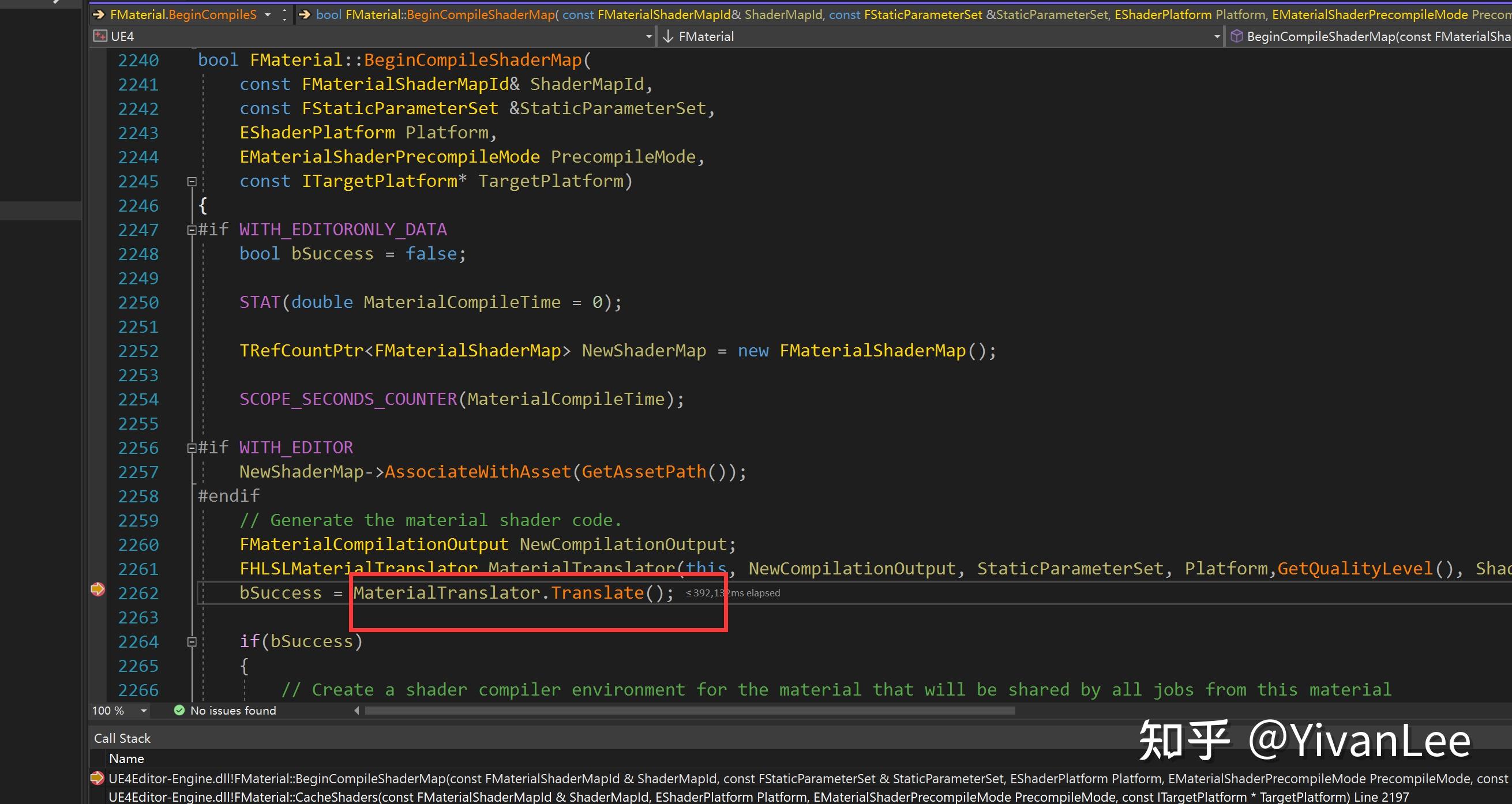Click ITargetPlatform on line 2245
The width and height of the screenshot is (1512, 804).
point(380,181)
